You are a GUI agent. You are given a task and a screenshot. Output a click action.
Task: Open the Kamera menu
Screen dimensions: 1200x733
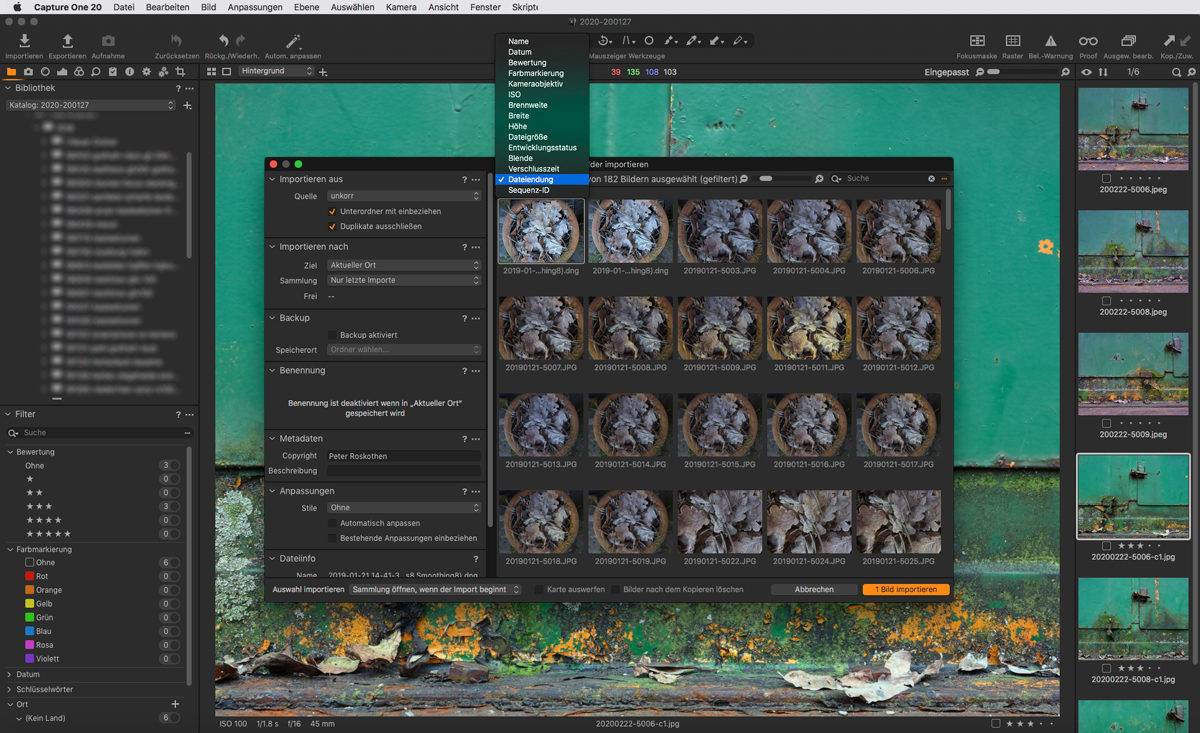pos(401,7)
